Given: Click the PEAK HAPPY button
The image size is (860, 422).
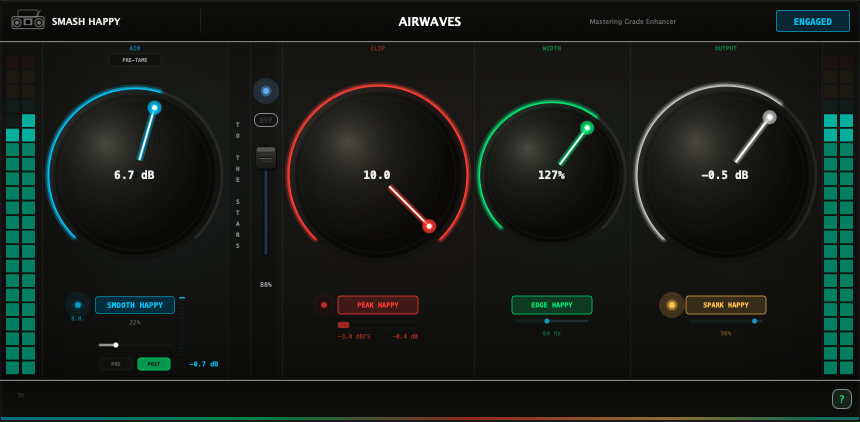Looking at the screenshot, I should coord(378,305).
